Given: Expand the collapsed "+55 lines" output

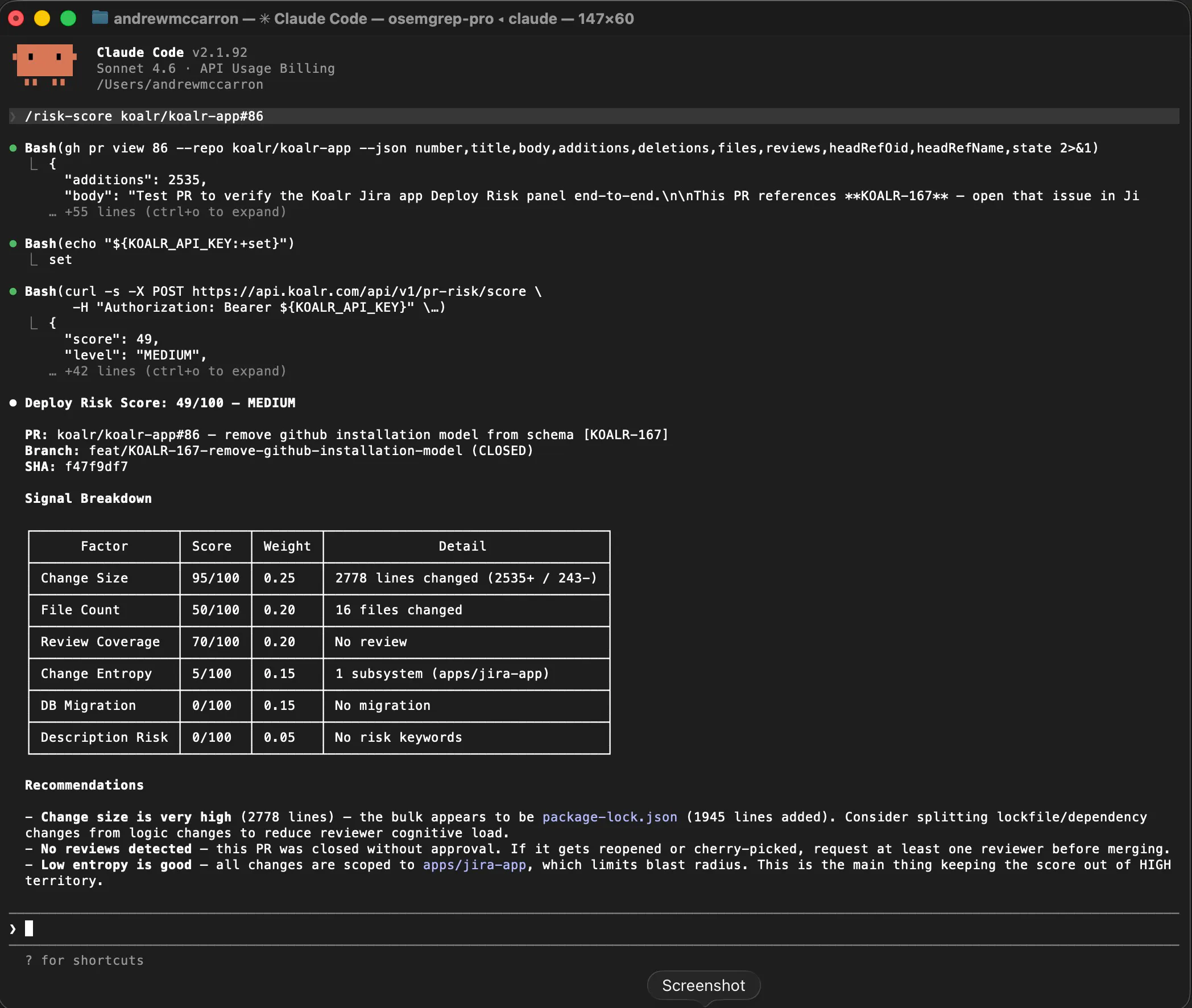Looking at the screenshot, I should tap(167, 212).
